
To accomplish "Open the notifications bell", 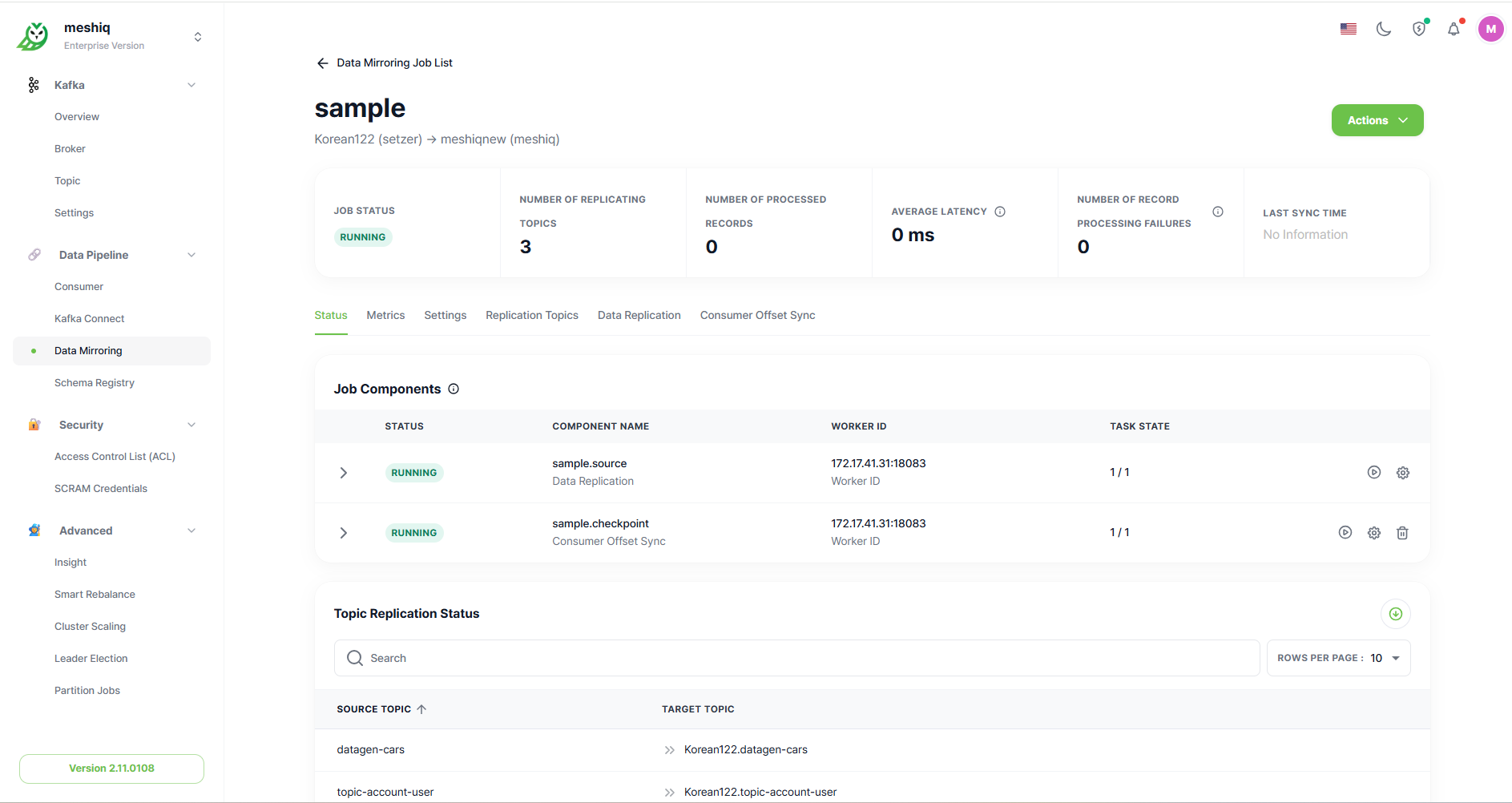I will tap(1454, 29).
